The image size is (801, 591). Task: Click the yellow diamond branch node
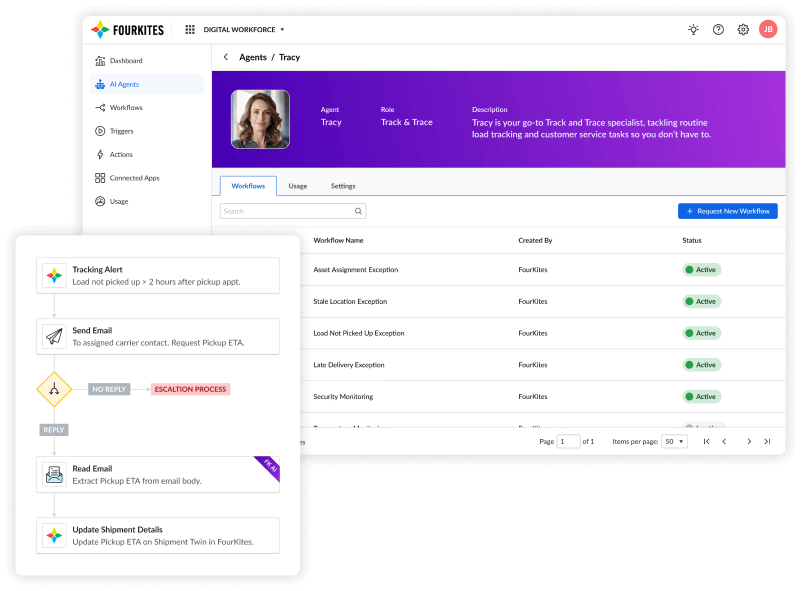point(54,390)
